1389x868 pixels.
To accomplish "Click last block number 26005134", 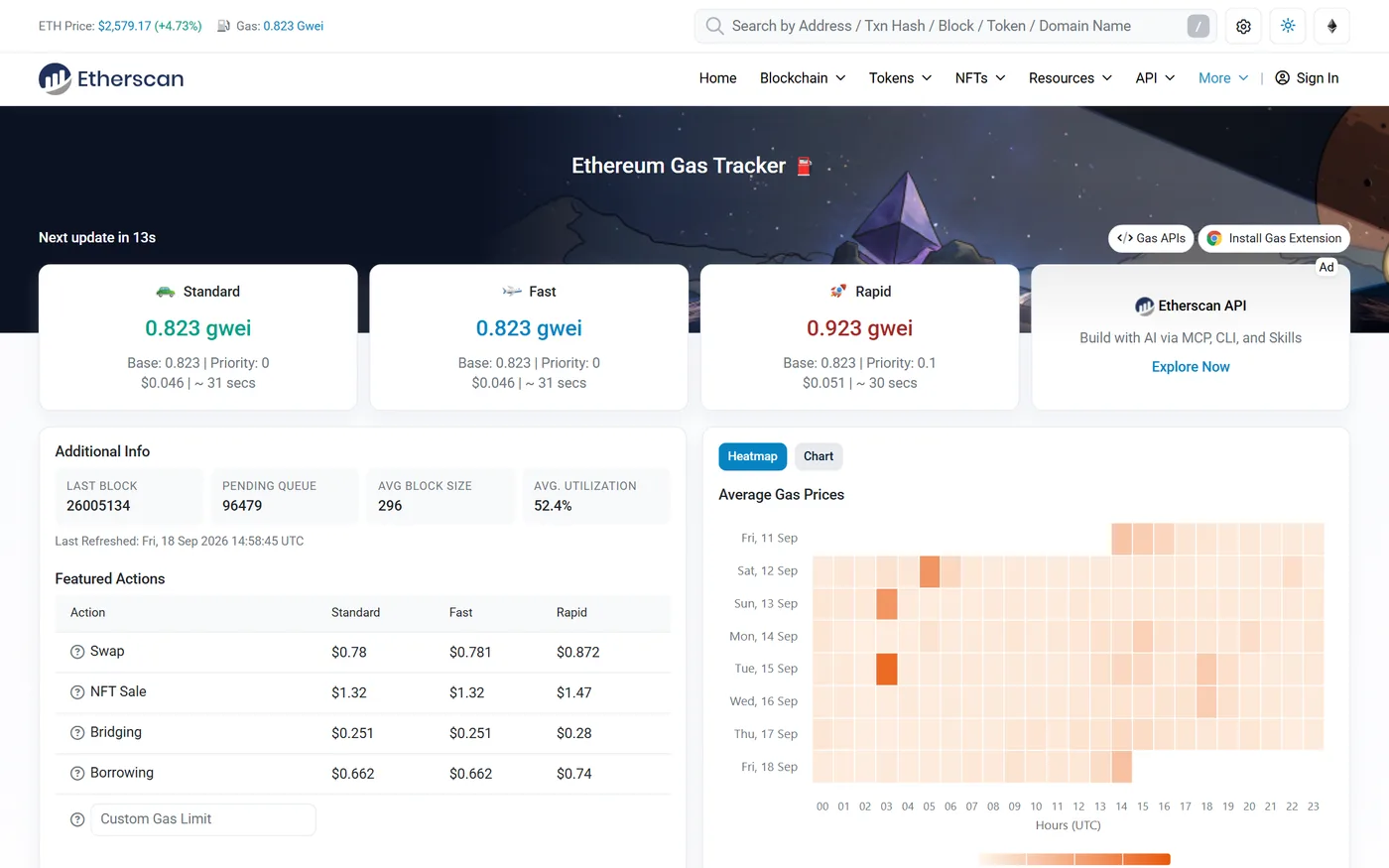I will coord(98,506).
